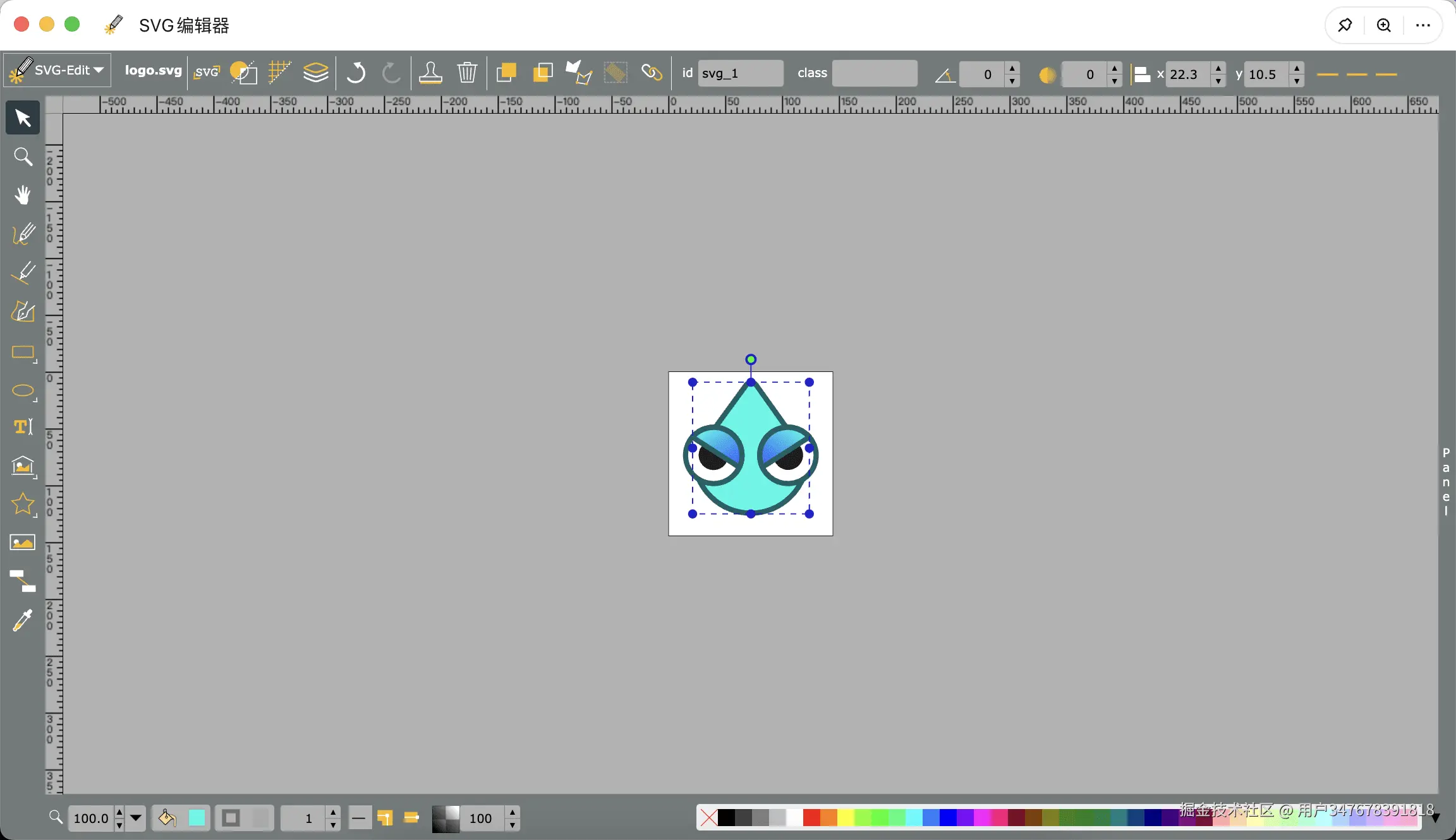1456x840 pixels.
Task: Select the Star shape tool
Action: coord(23,504)
